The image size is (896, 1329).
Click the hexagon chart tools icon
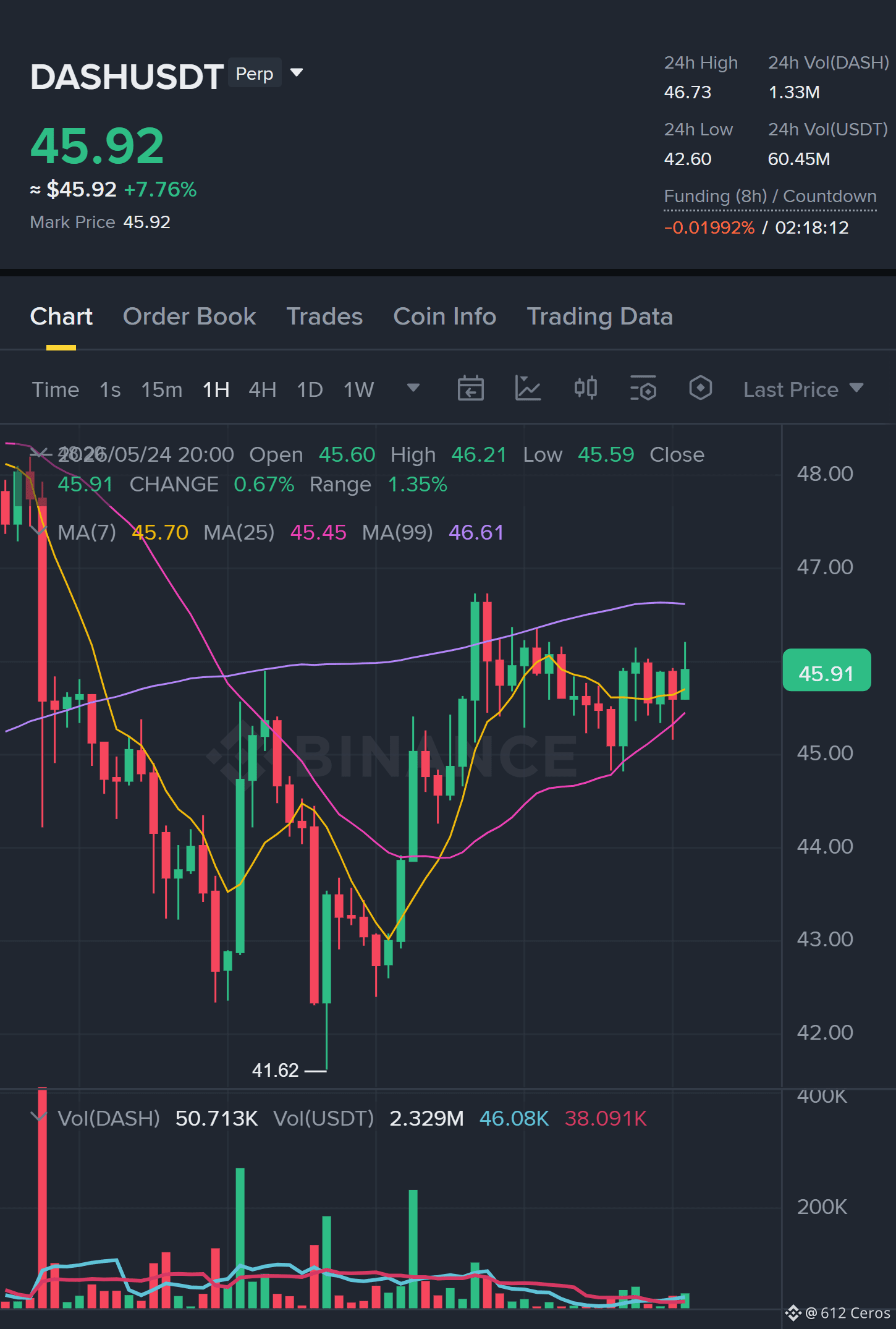coord(700,389)
